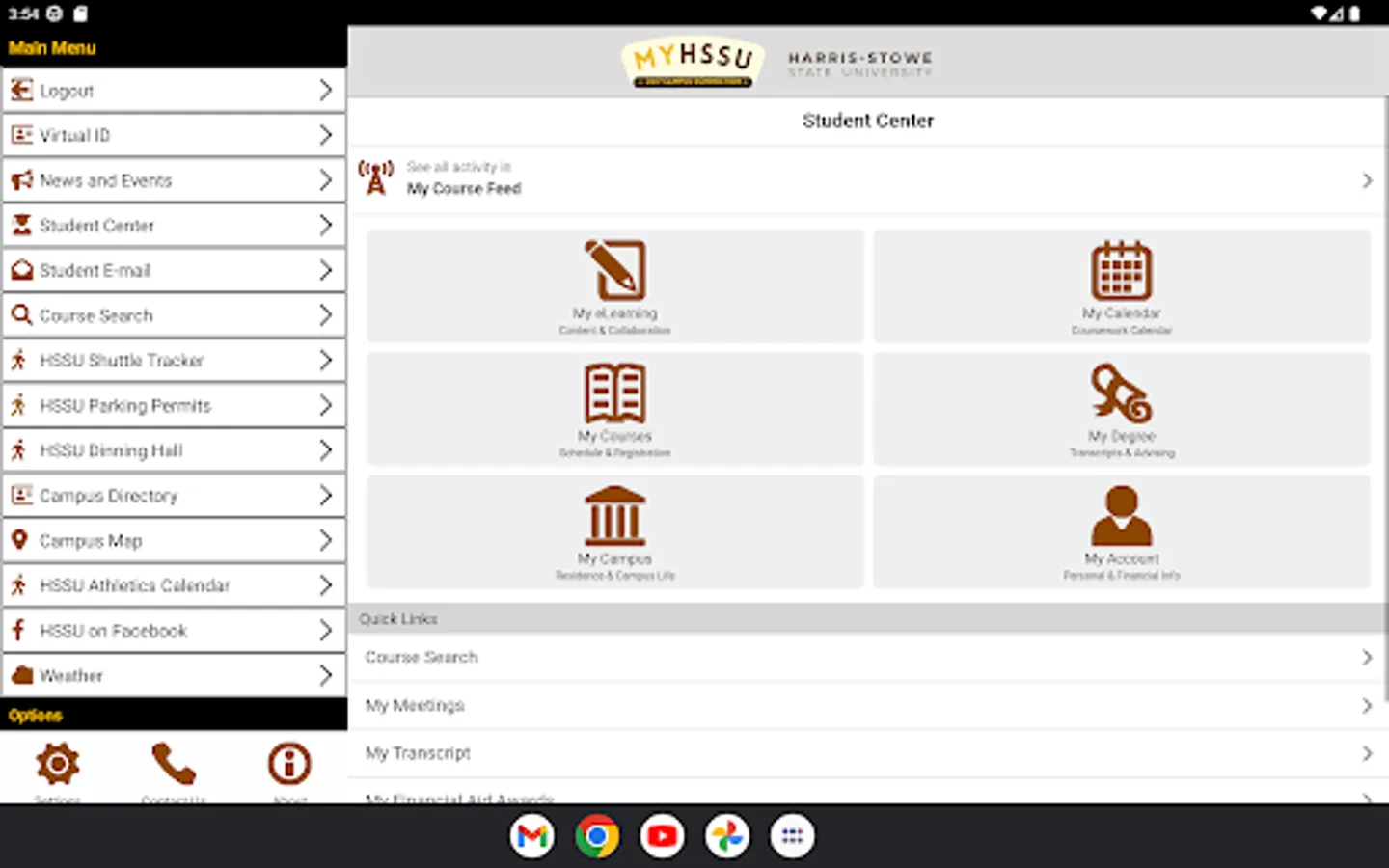Image resolution: width=1389 pixels, height=868 pixels.
Task: Select Student Center menu item
Action: click(x=174, y=226)
